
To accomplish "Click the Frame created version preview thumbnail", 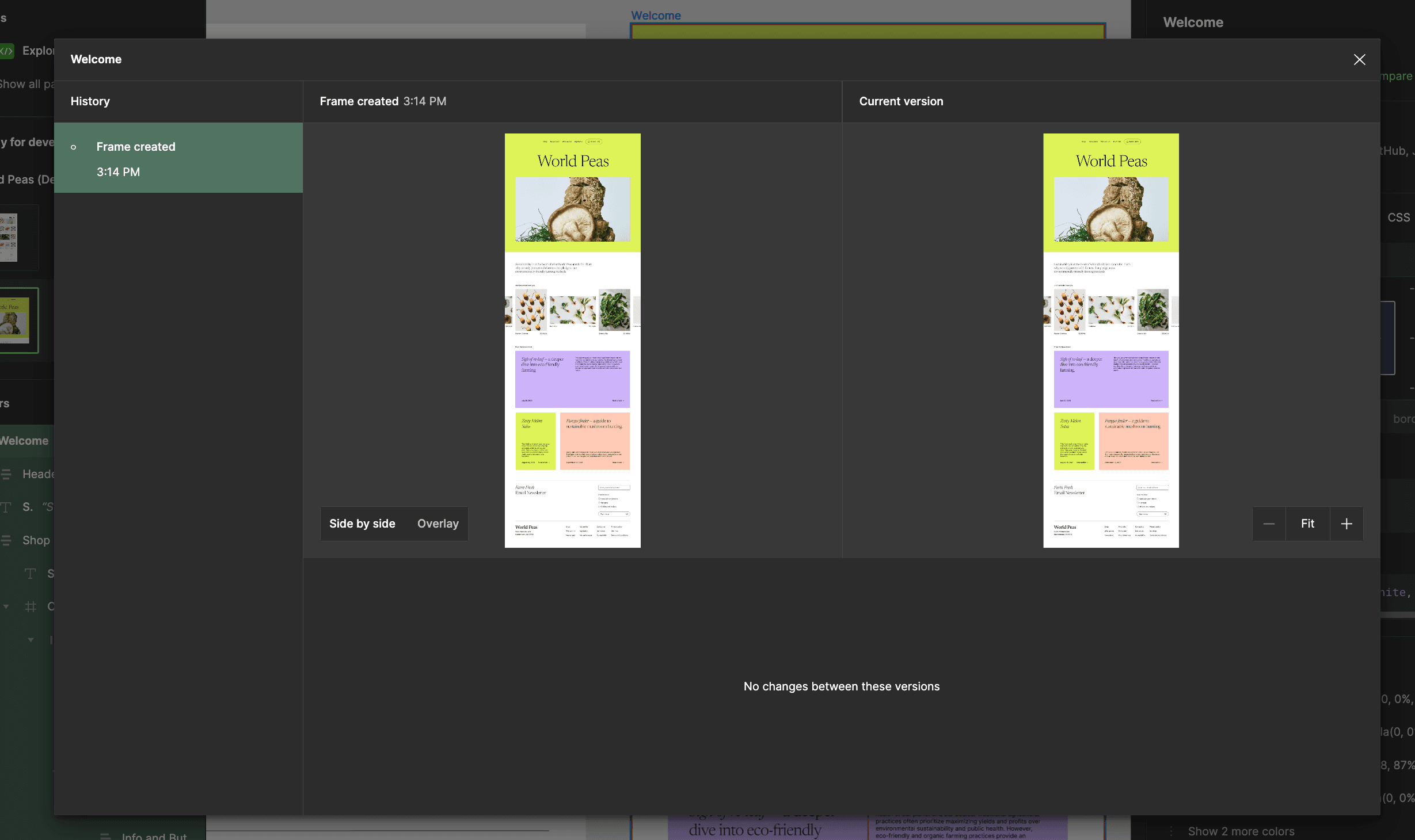I will 573,341.
